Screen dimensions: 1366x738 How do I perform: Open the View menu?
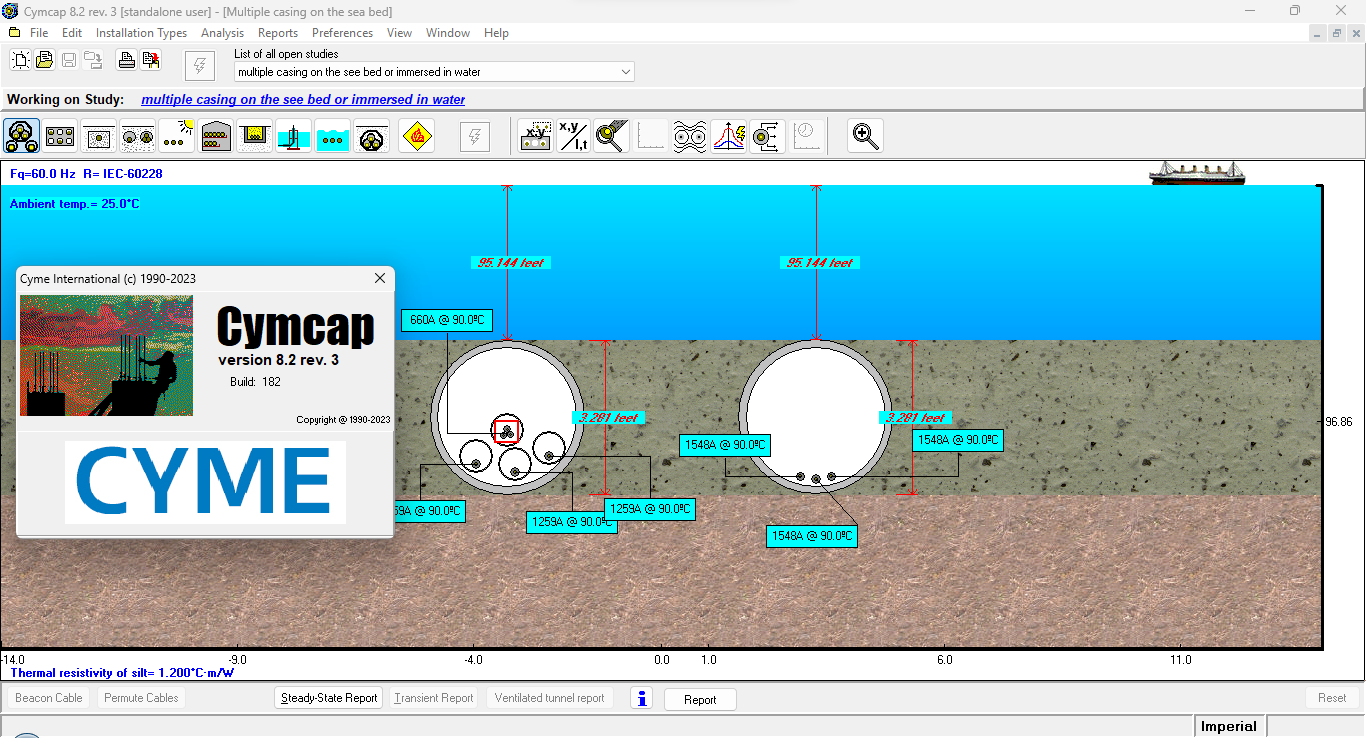pyautogui.click(x=399, y=33)
